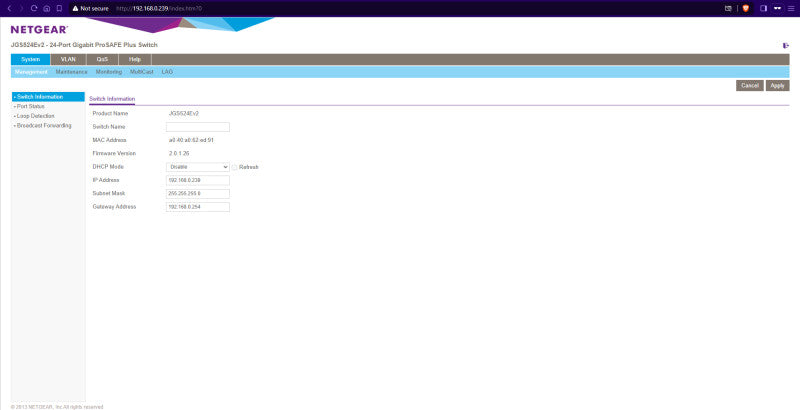
Task: Toggle the Refresh checkbox
Action: [235, 167]
